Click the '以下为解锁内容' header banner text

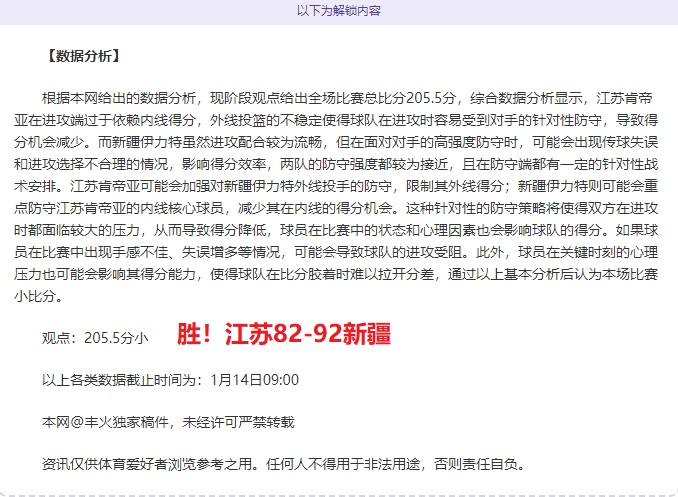point(339,10)
